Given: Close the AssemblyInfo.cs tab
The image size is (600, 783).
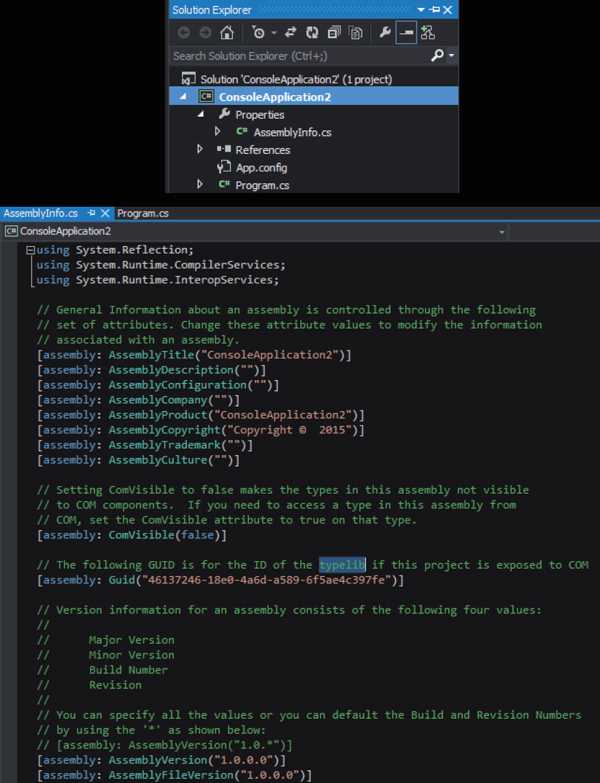Looking at the screenshot, I should coord(105,213).
